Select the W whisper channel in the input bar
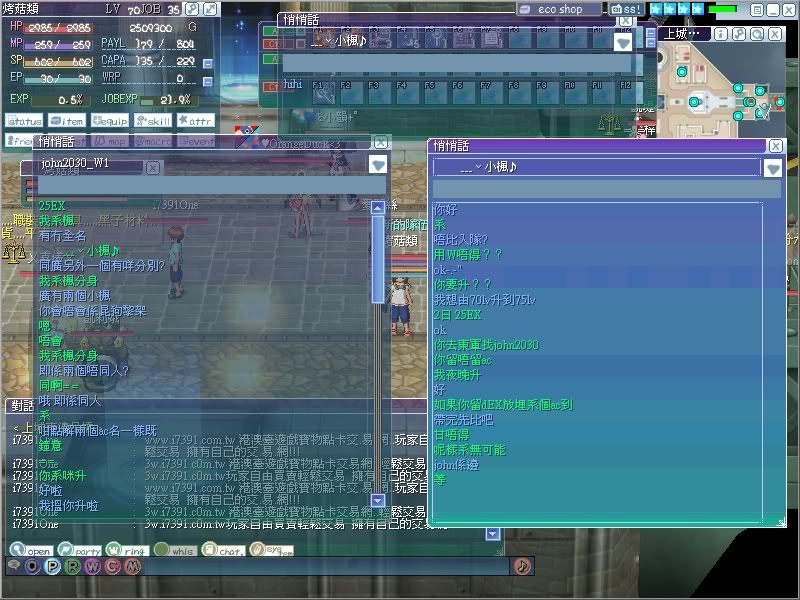 (x=92, y=566)
